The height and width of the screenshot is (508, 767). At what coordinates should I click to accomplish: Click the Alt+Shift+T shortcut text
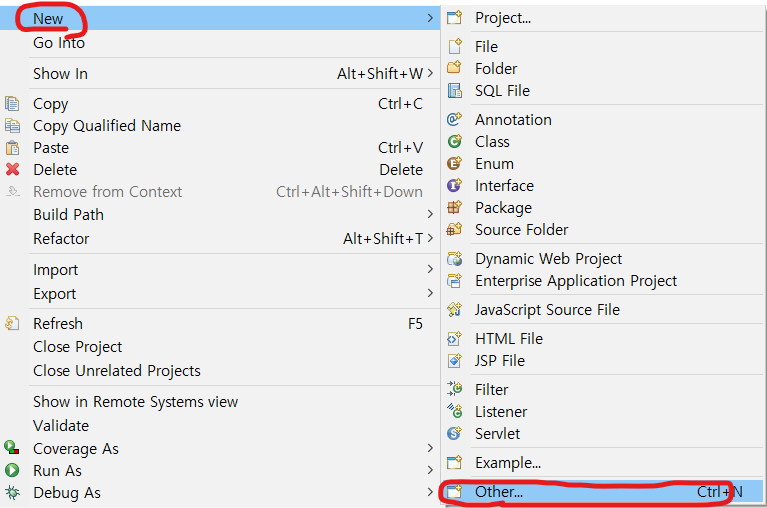383,239
